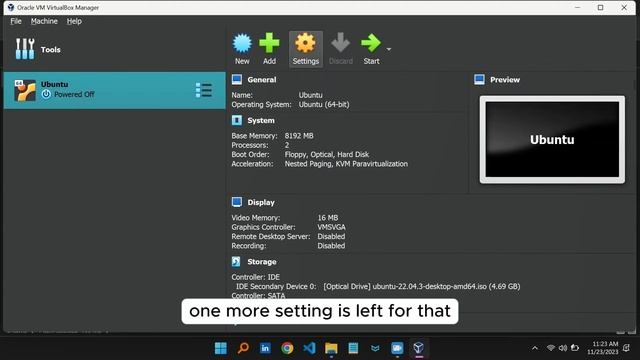Viewport: 640px width, 360px height.
Task: Click the Preview section header
Action: click(505, 80)
